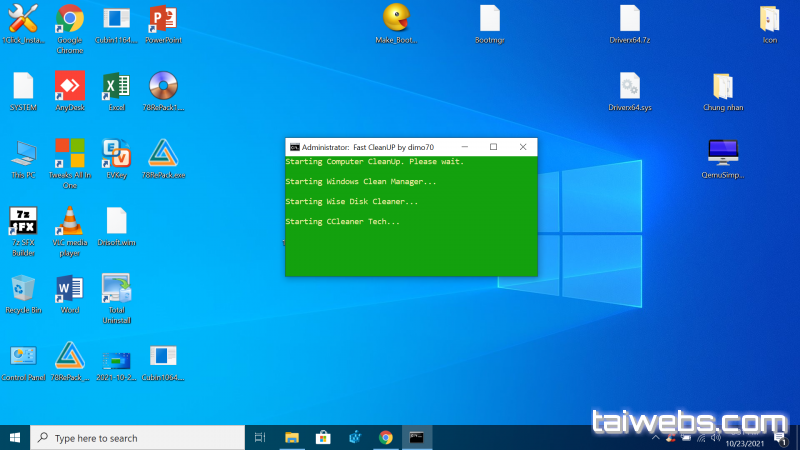Expand the system tray hidden icons
Viewport: 800px width, 450px height.
pyautogui.click(x=656, y=438)
